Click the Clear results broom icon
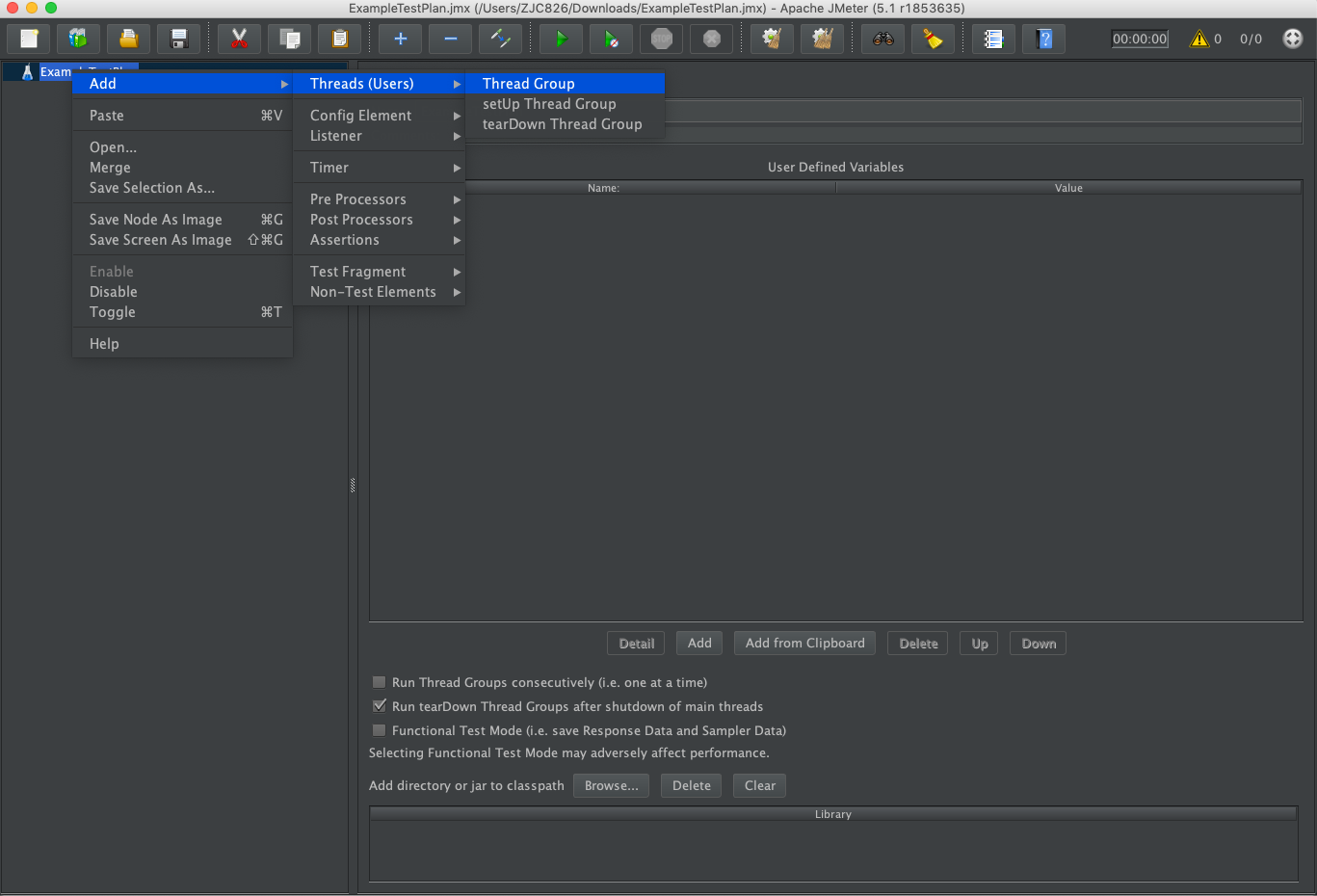Viewport: 1317px width, 896px height. point(772,39)
